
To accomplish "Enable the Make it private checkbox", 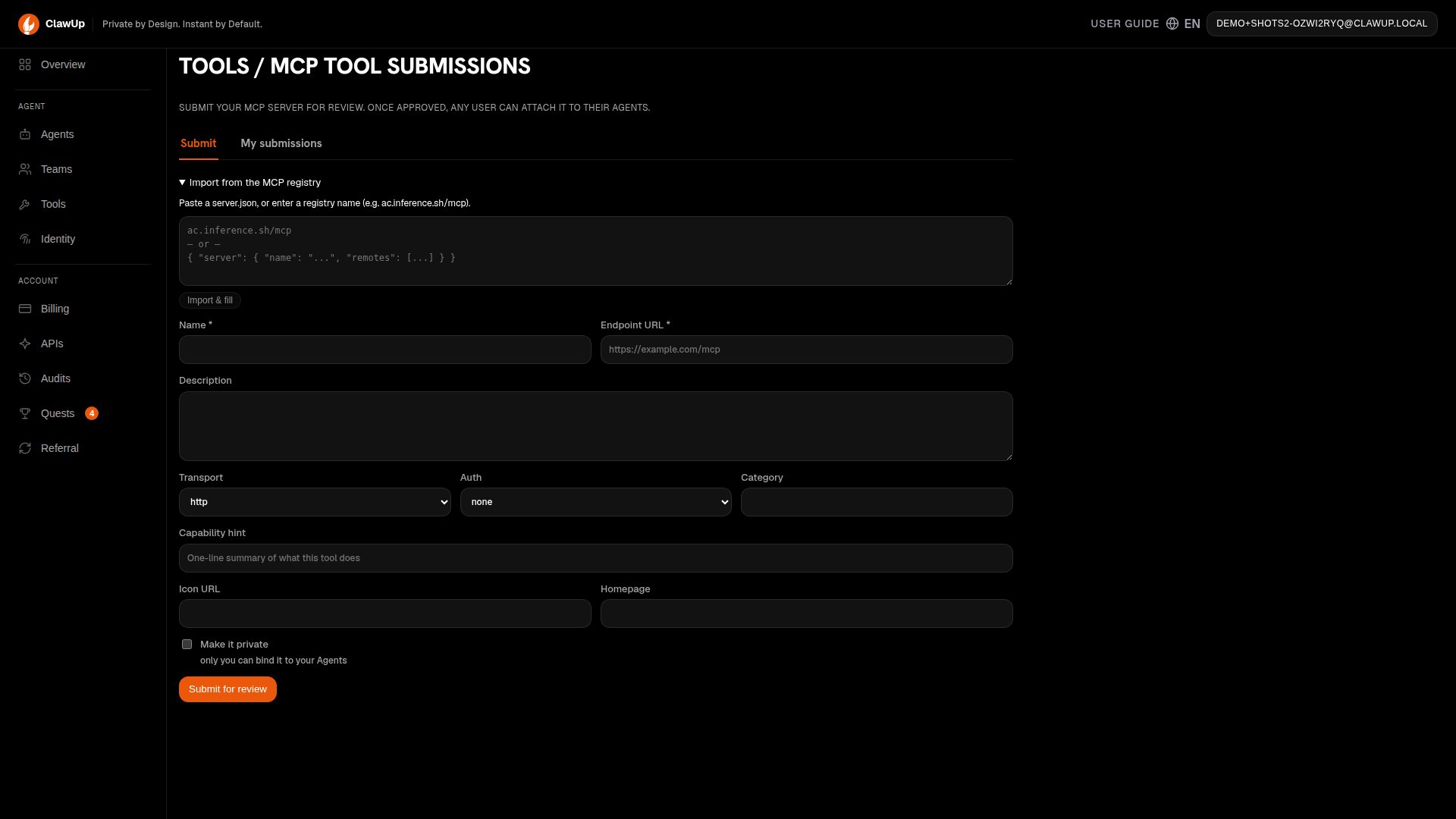I will pyautogui.click(x=187, y=644).
